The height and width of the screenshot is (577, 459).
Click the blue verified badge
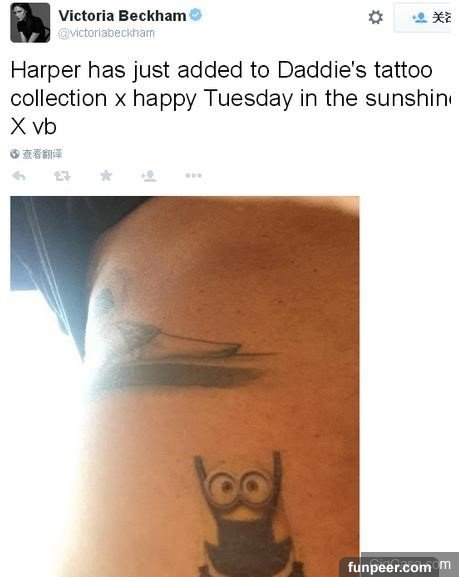195,15
